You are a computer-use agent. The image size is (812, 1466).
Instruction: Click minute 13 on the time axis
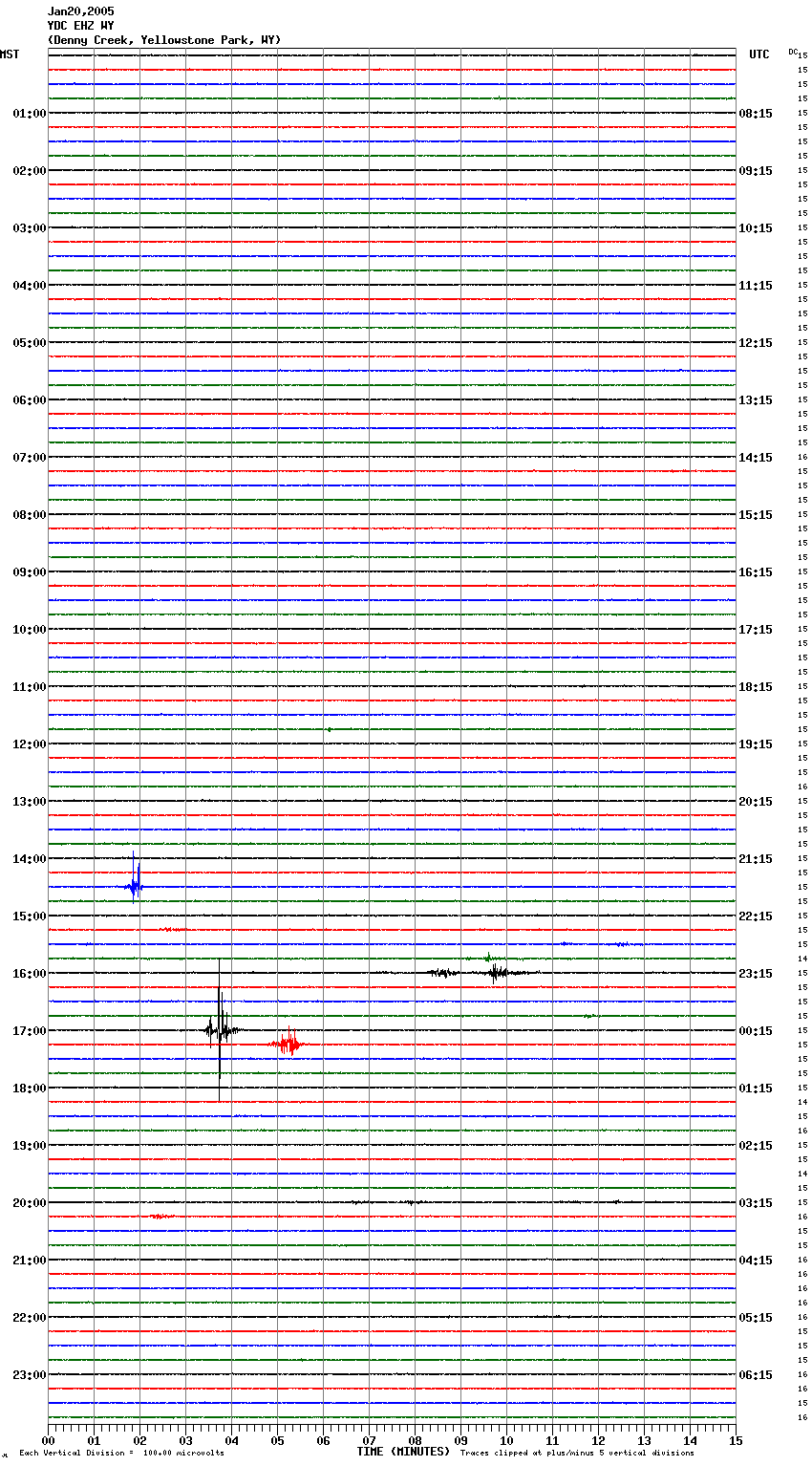coord(644,1440)
